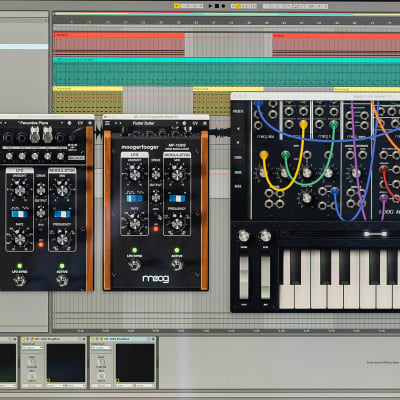Open Presets in the Moog modular sidebar
400x400 pixels.
[238, 111]
